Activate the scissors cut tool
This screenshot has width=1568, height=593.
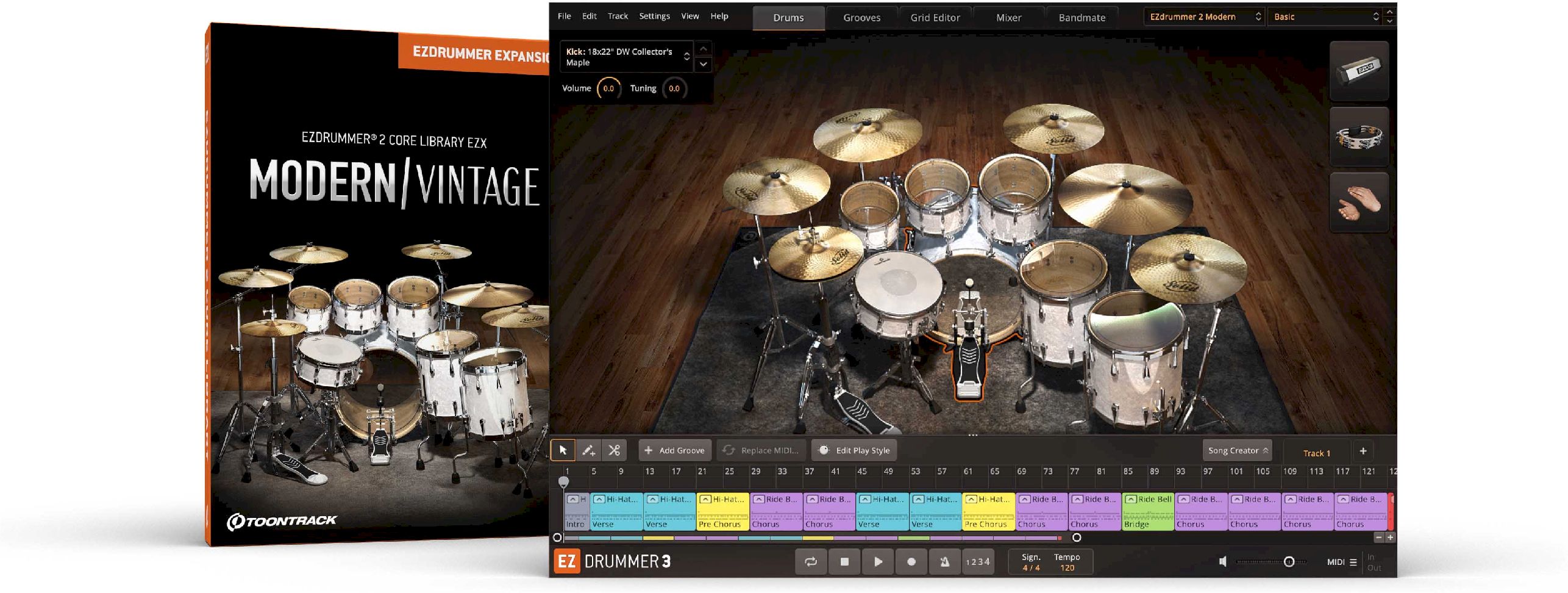pyautogui.click(x=614, y=450)
